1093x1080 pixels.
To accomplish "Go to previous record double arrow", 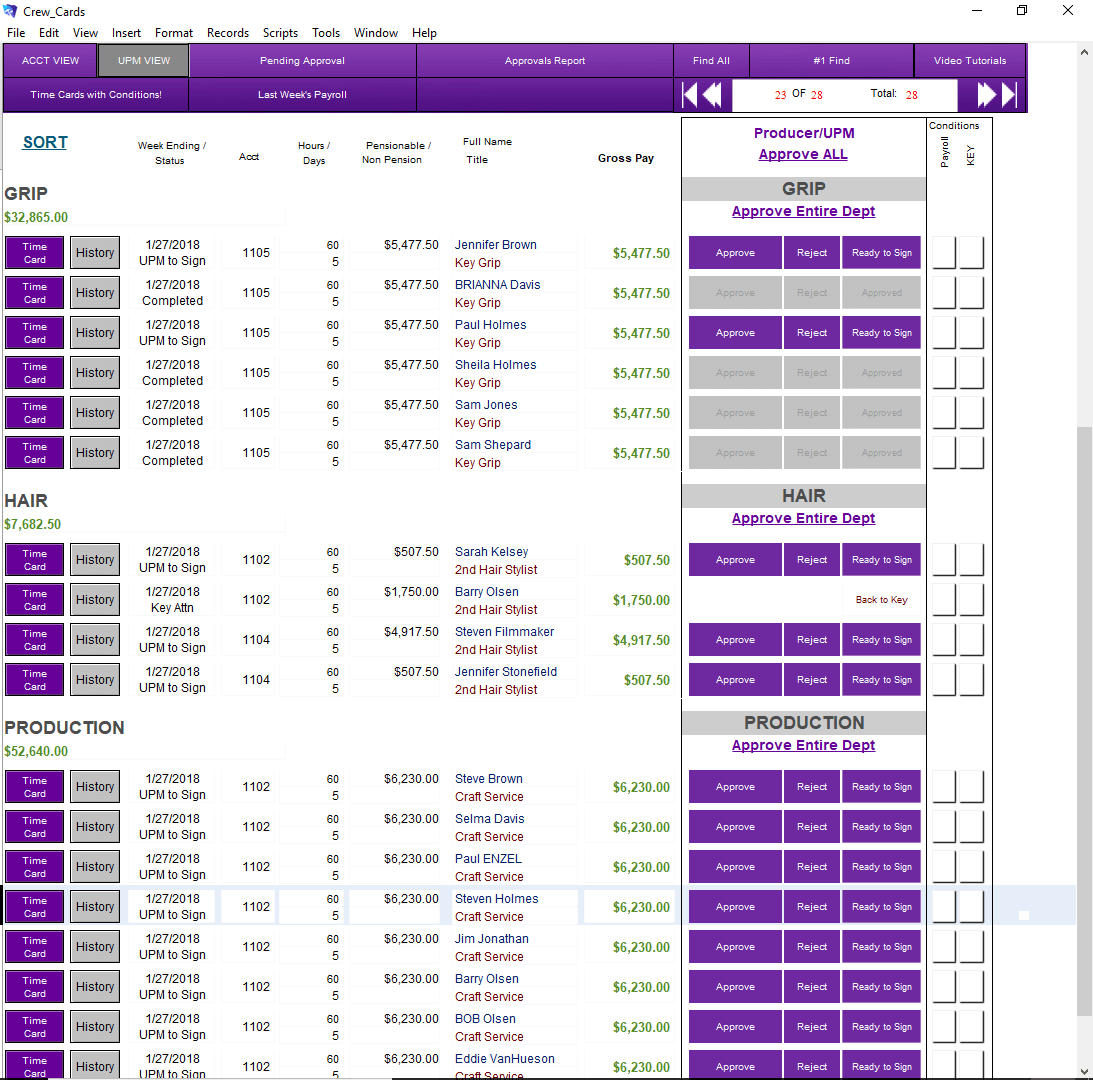I will 711,95.
